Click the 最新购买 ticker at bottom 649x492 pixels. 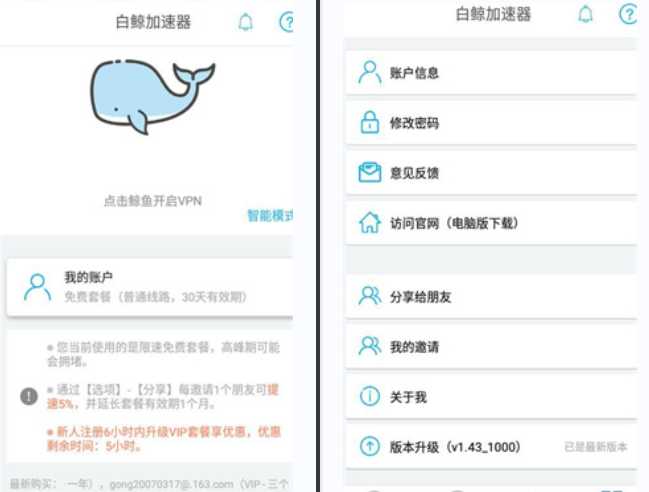(149, 484)
